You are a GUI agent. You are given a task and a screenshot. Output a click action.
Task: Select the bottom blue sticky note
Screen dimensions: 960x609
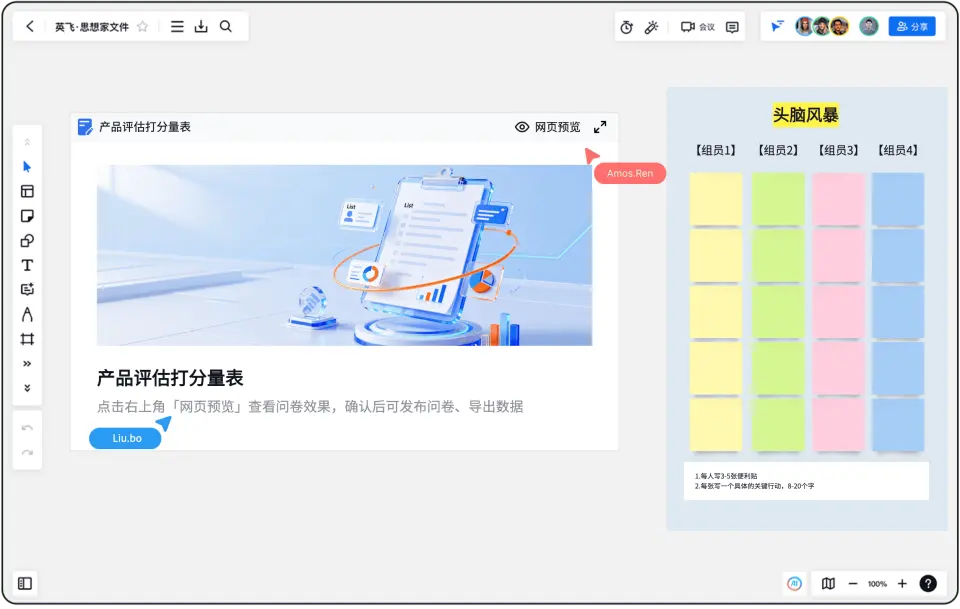[x=898, y=425]
